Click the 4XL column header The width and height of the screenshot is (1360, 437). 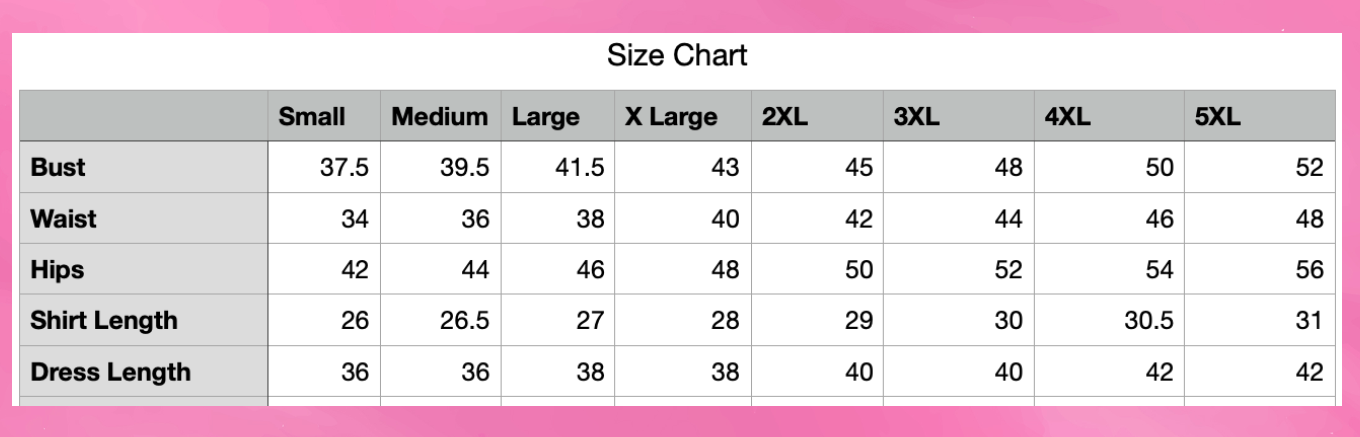[1067, 117]
